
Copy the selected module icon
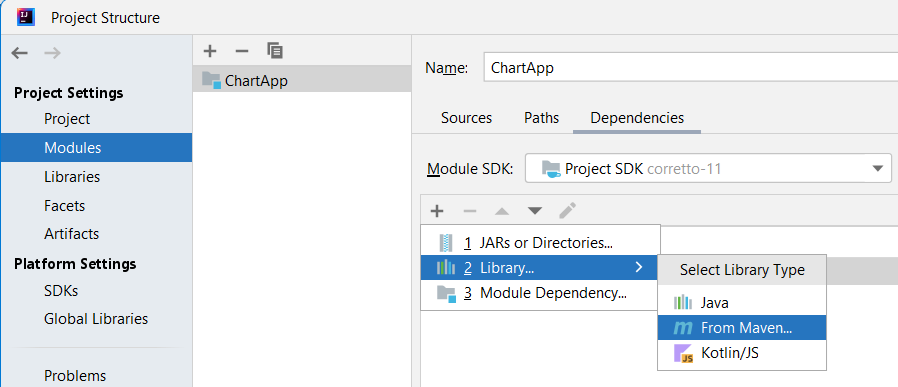[x=275, y=51]
